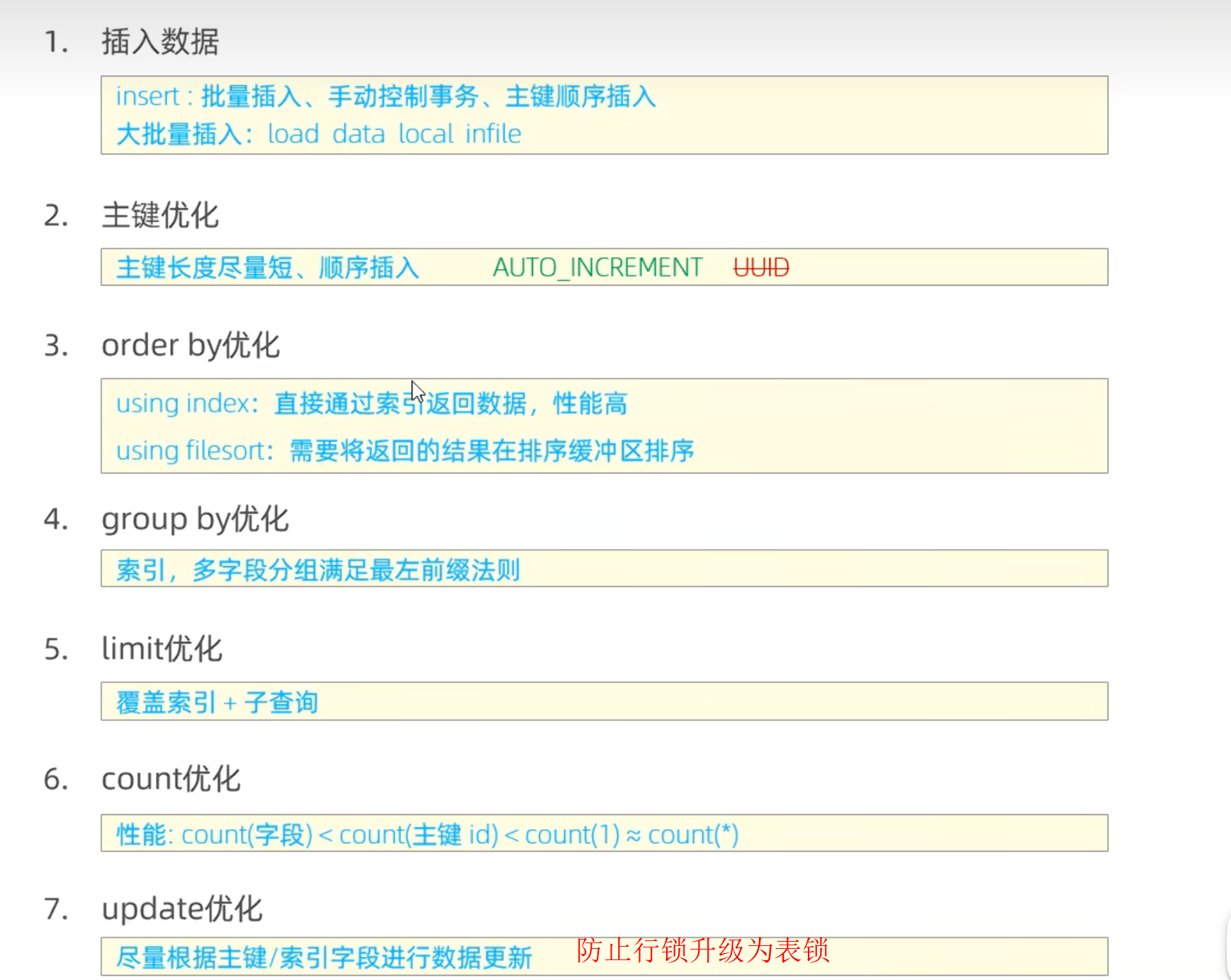Click the green AUTO_INCREMENT text

pos(597,268)
